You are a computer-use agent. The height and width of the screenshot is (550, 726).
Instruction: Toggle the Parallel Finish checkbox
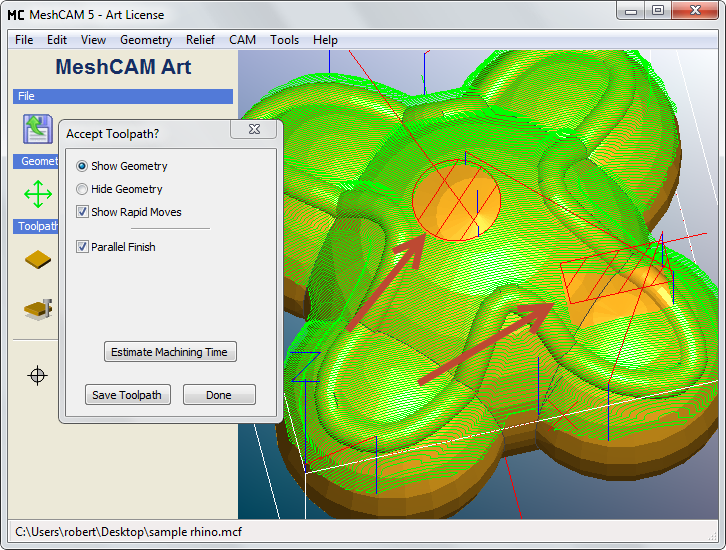[82, 247]
